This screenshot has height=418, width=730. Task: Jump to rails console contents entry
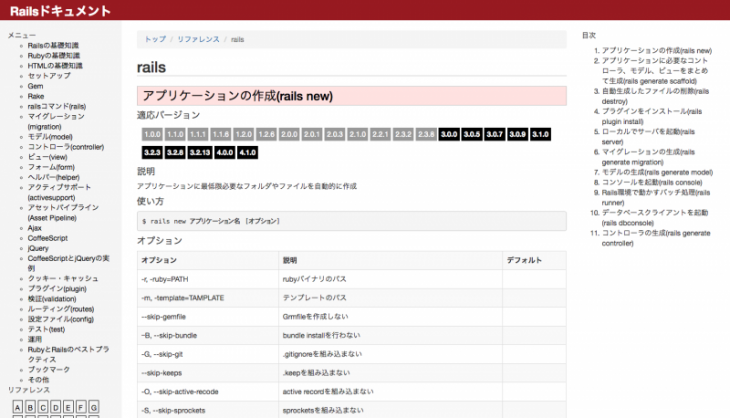[652, 182]
